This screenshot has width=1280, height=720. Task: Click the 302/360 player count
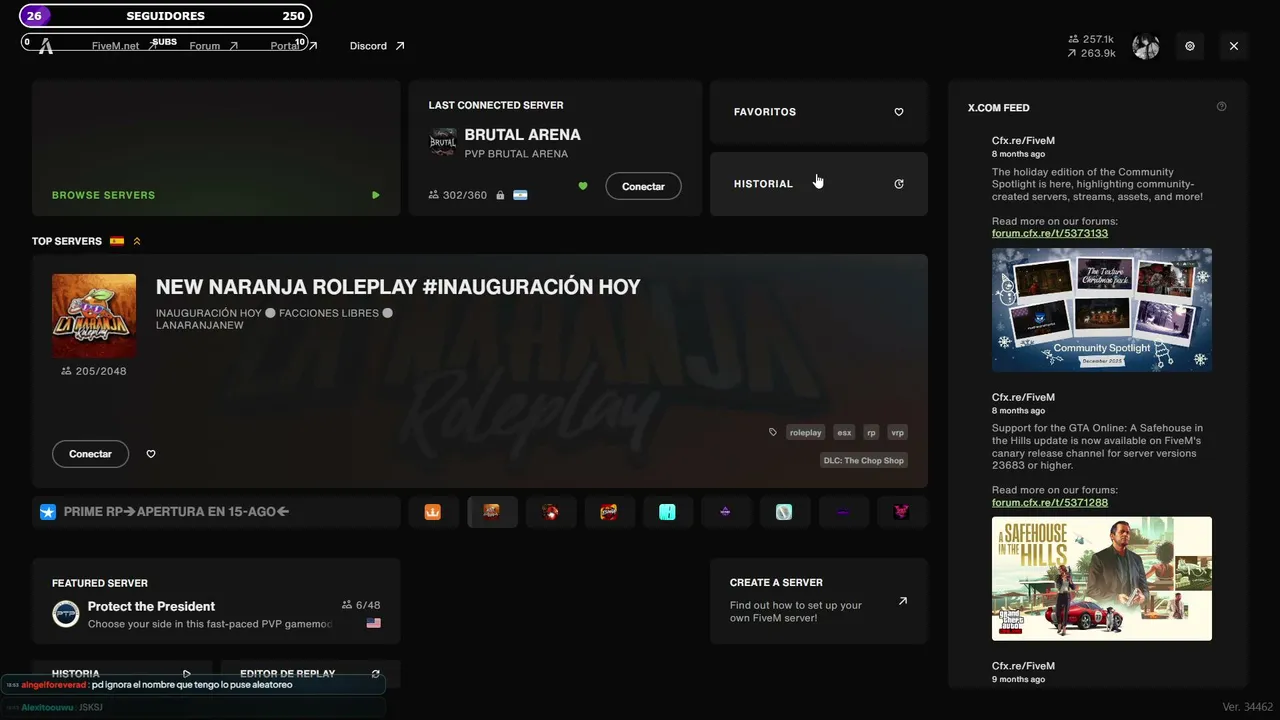click(x=457, y=195)
